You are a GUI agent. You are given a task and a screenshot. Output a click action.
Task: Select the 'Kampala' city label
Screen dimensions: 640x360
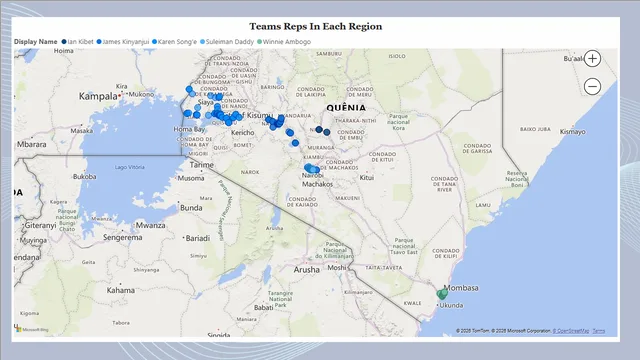(x=98, y=96)
